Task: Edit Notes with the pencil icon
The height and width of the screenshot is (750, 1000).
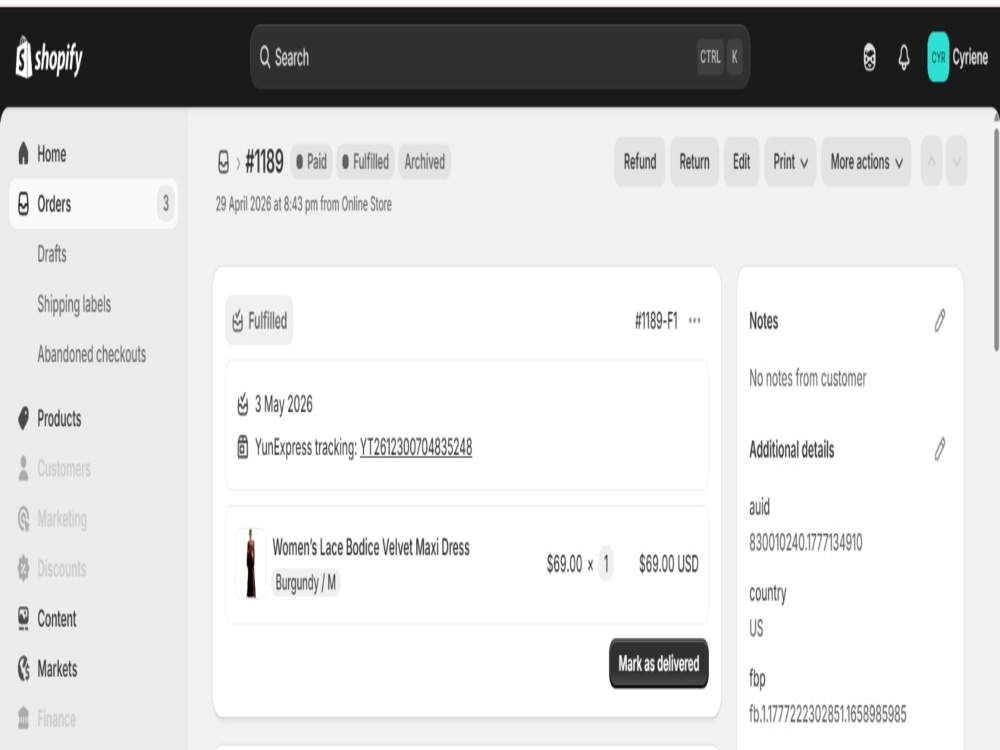Action: point(939,321)
